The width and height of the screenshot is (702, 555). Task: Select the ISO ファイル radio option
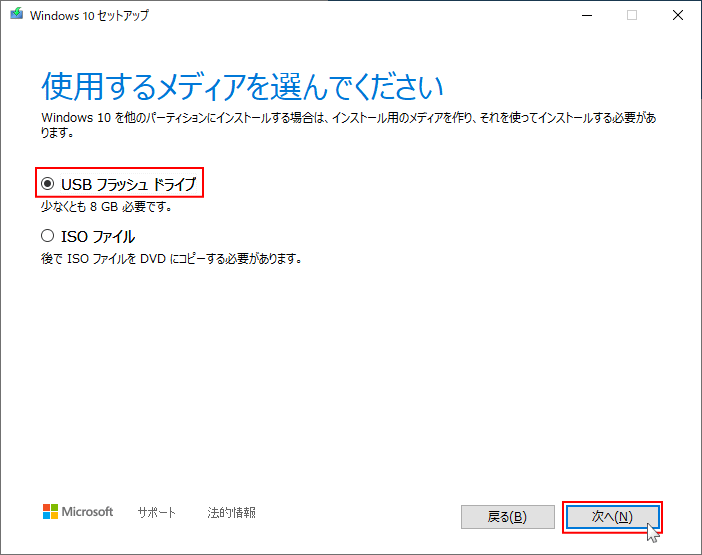[47, 236]
